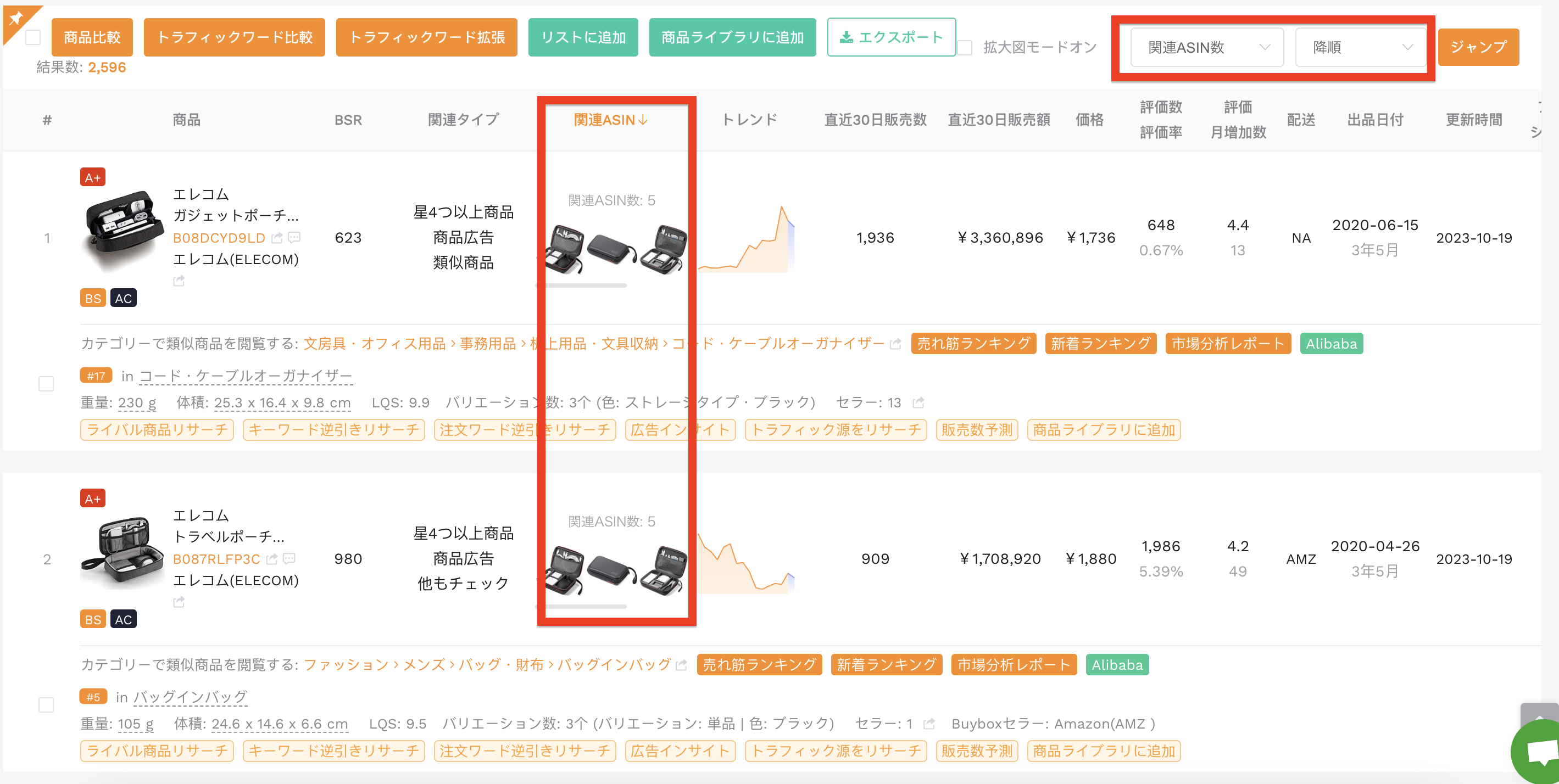The image size is (1559, 784).
Task: Click comment icon next to B08DCYD9LD
Action: (294, 238)
